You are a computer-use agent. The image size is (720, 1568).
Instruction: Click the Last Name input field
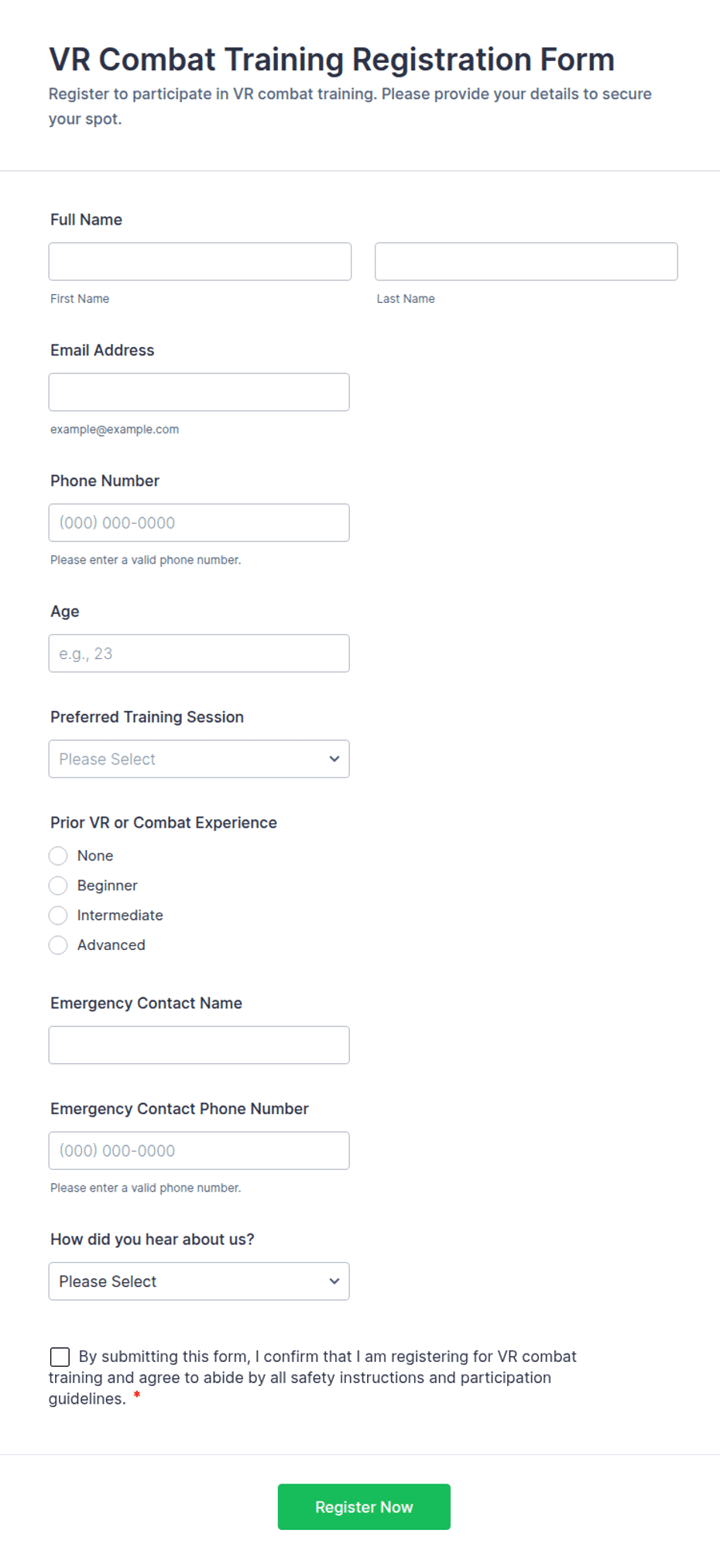coord(526,262)
